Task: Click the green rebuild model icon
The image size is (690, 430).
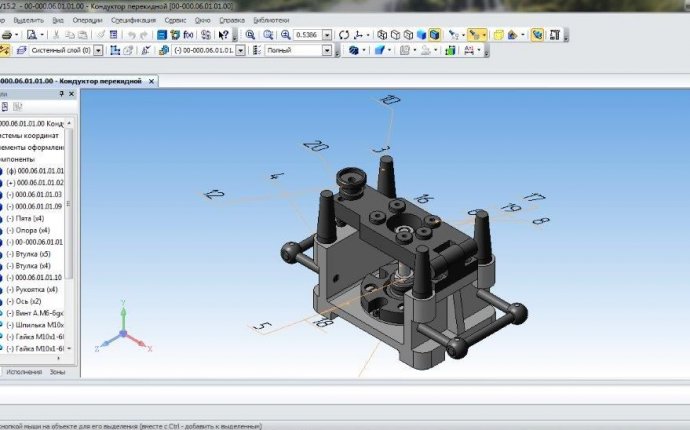Action: pos(450,50)
